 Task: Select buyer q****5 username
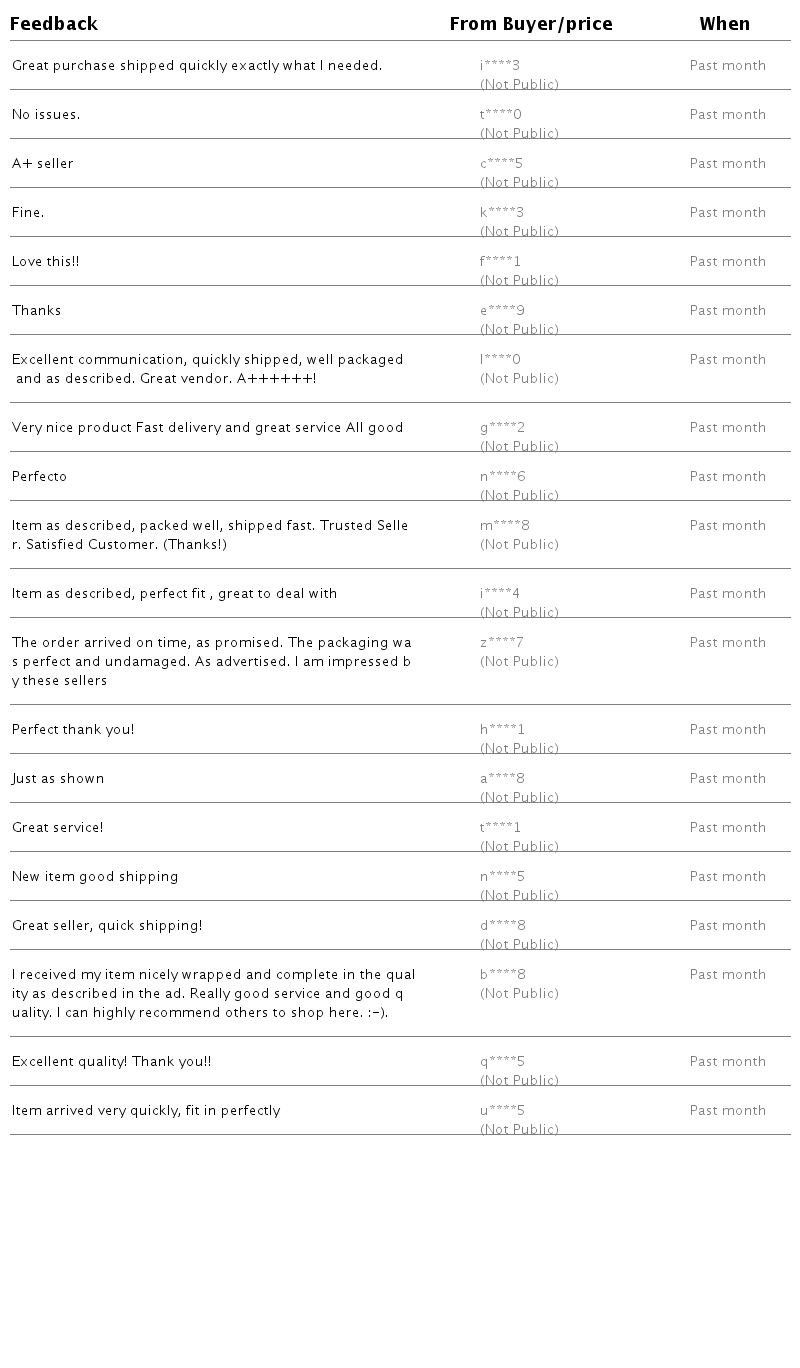502,1062
